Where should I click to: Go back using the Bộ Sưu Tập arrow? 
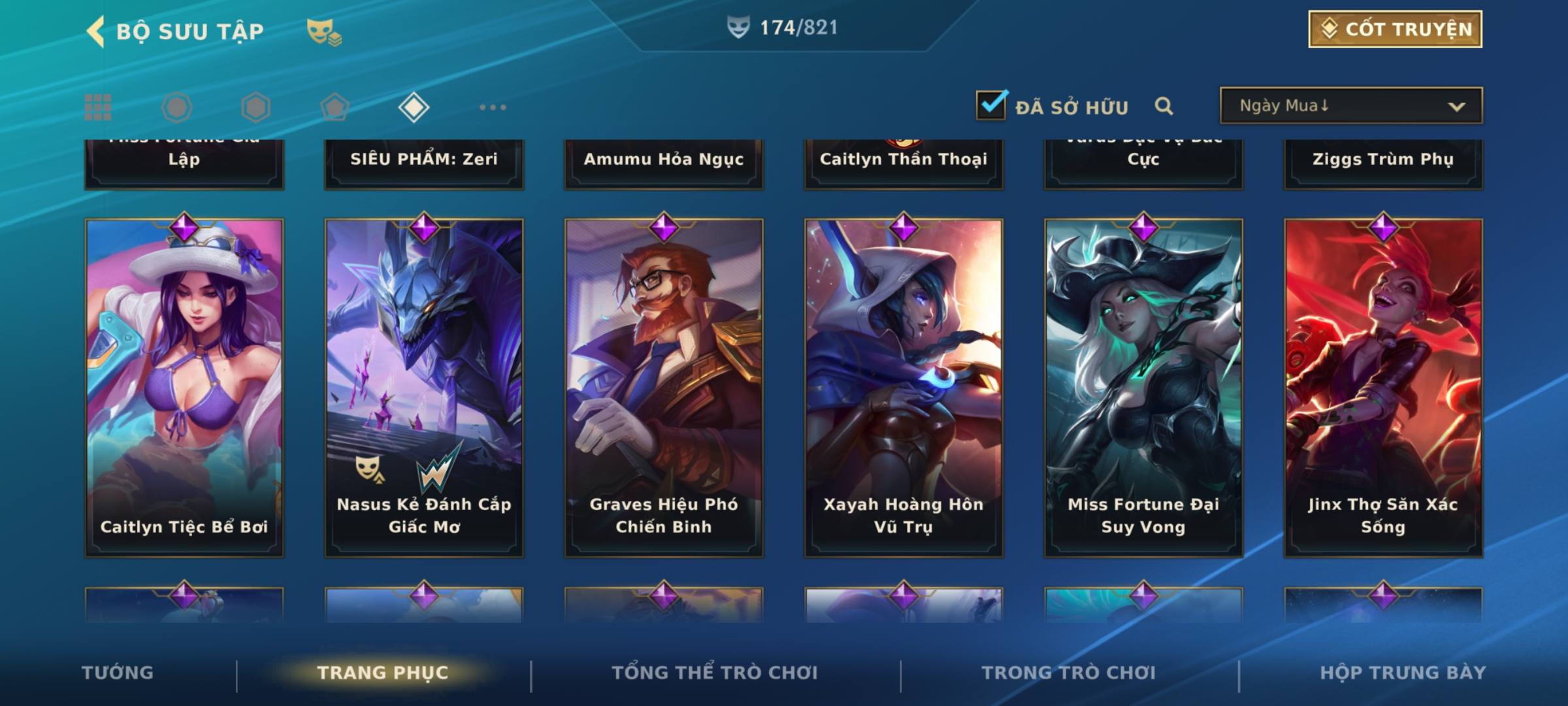pos(95,31)
